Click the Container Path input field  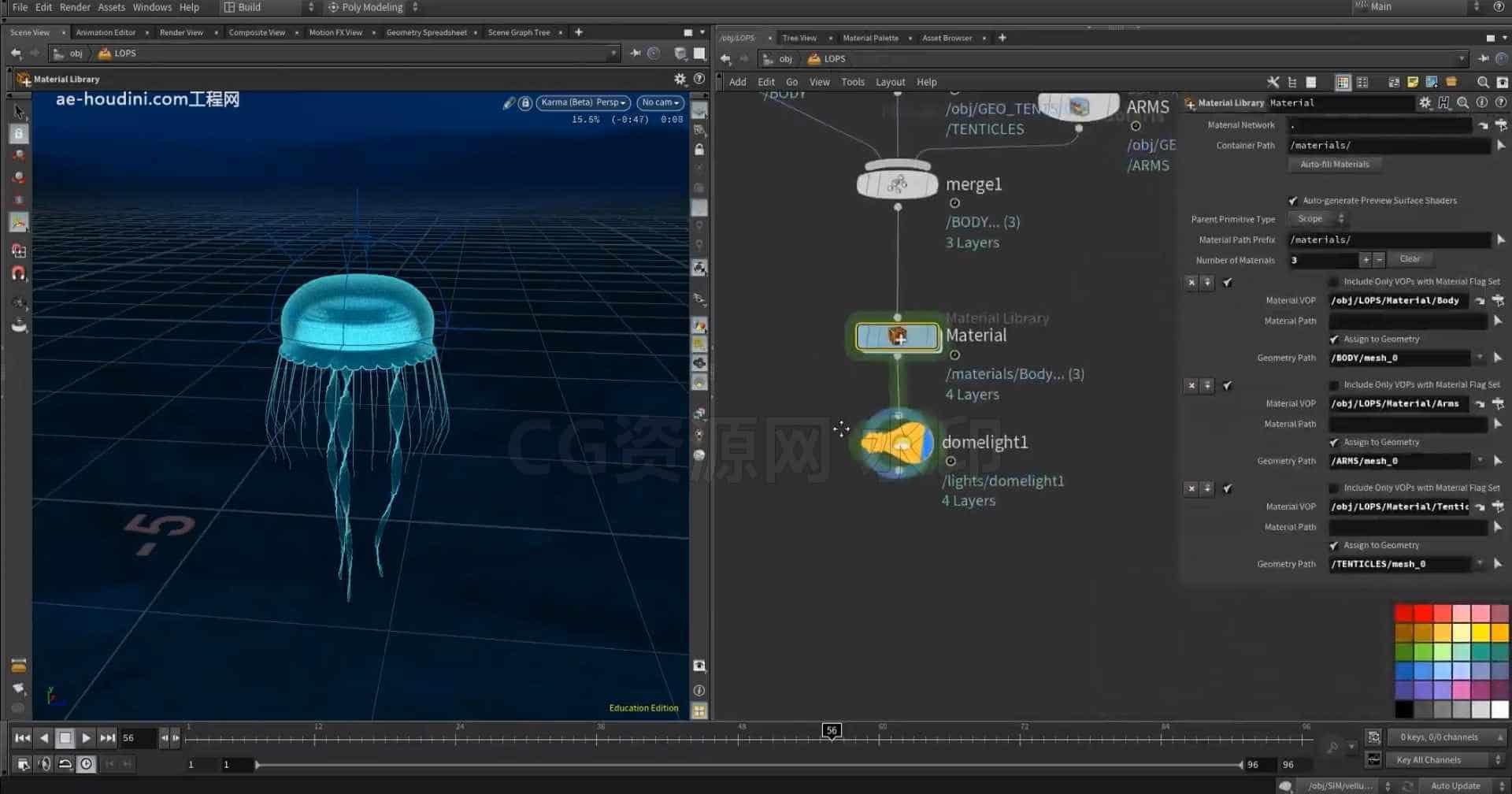click(1389, 146)
